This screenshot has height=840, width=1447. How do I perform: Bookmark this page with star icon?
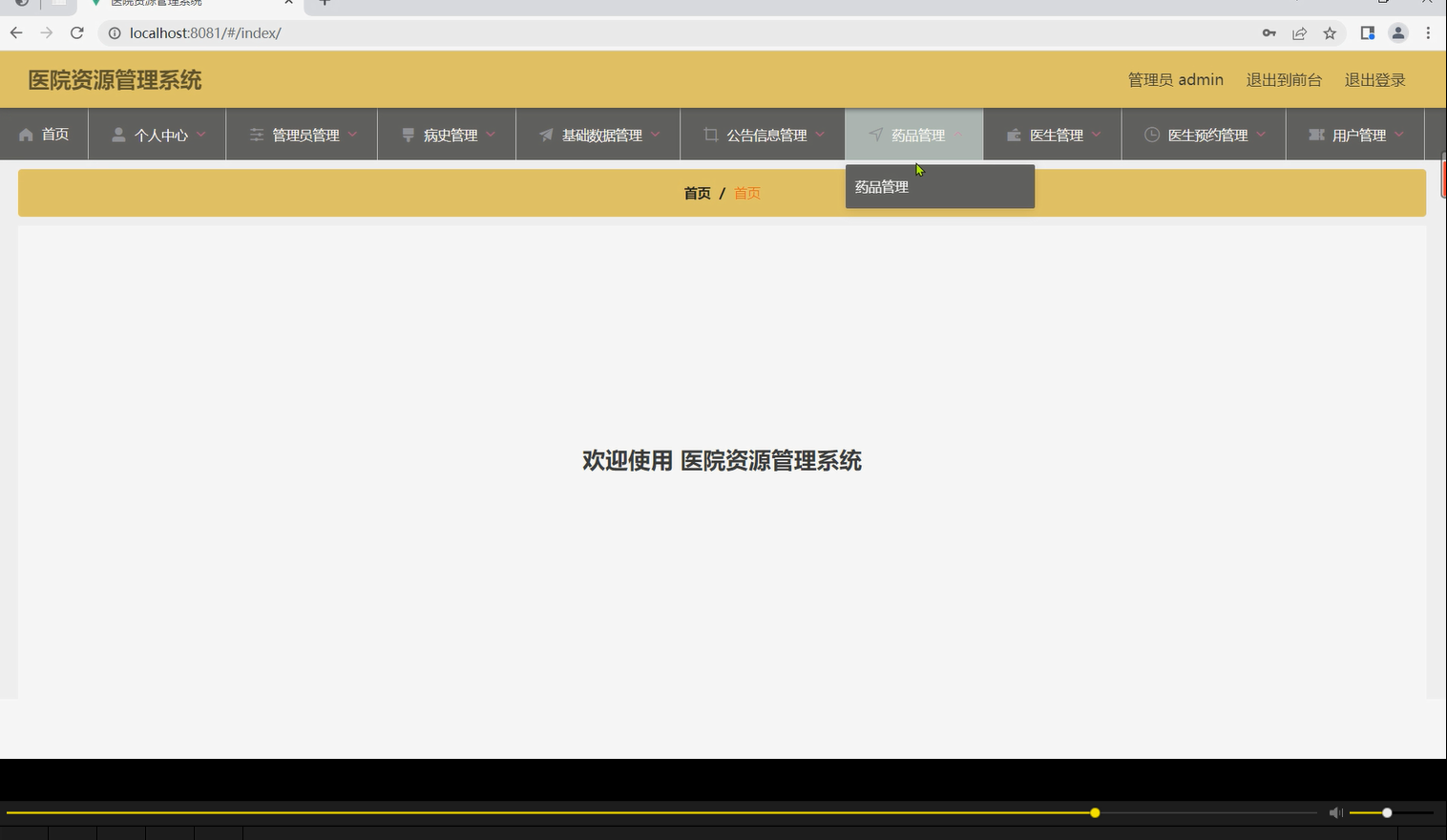[1330, 32]
